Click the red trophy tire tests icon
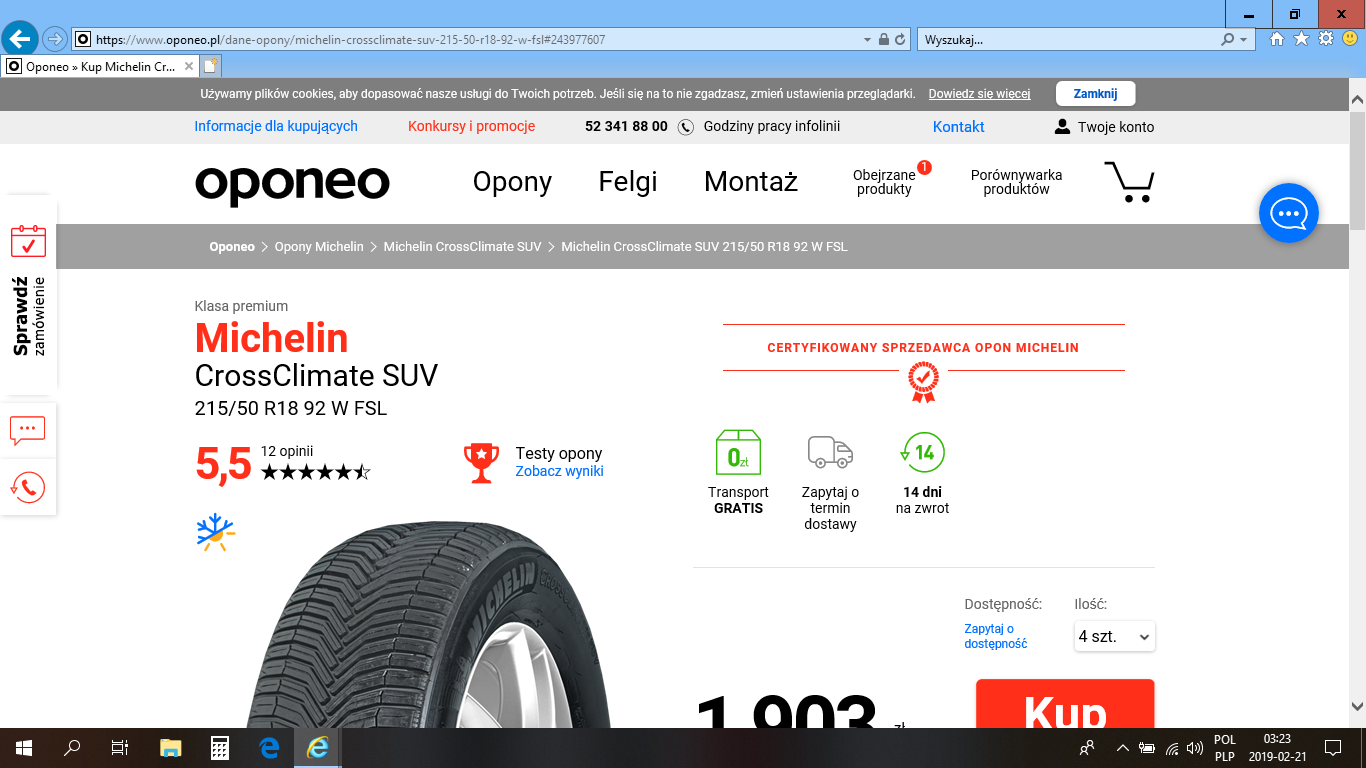1366x768 pixels. pyautogui.click(x=481, y=463)
